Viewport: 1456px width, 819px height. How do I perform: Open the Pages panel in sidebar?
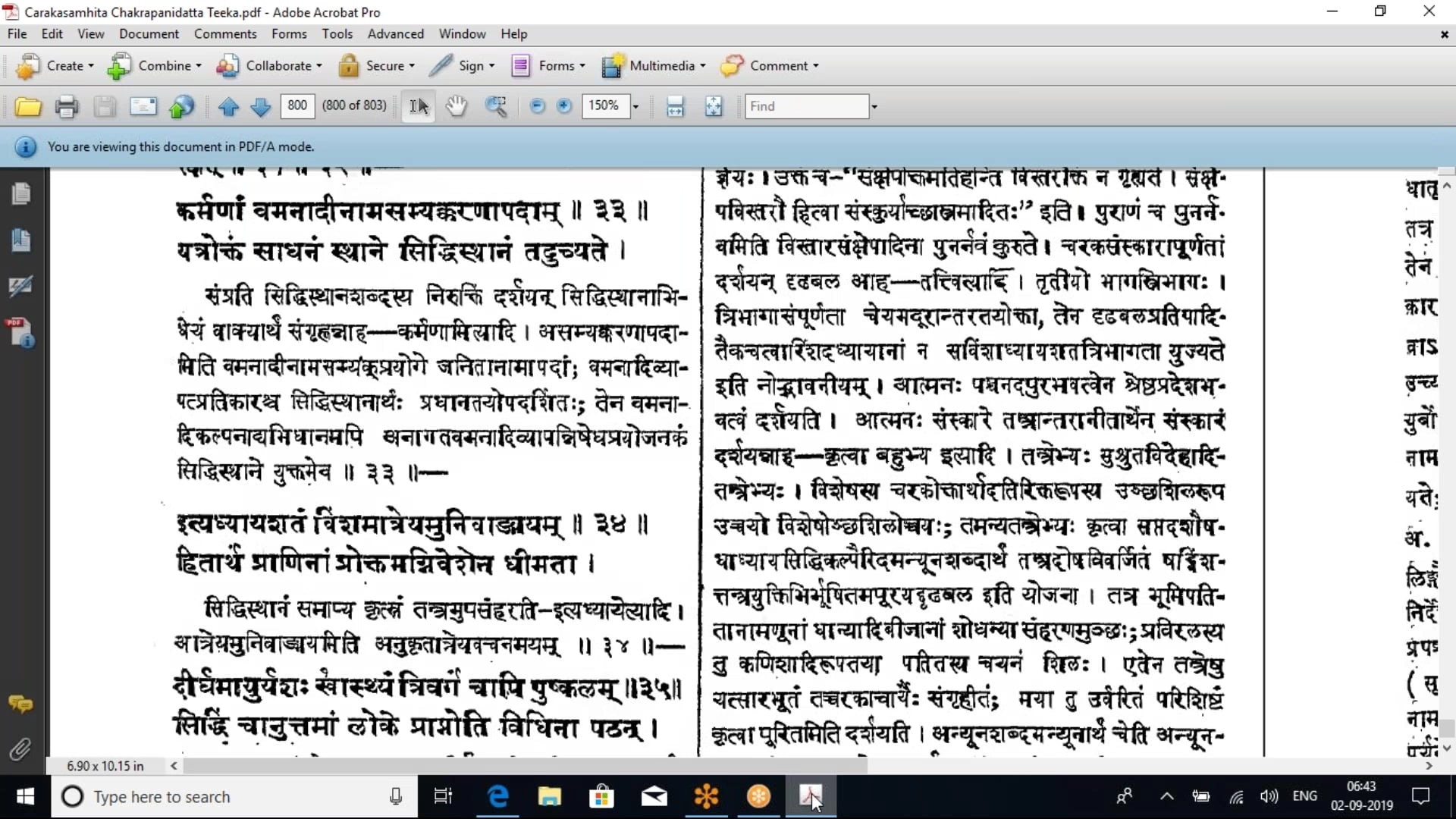click(x=21, y=194)
